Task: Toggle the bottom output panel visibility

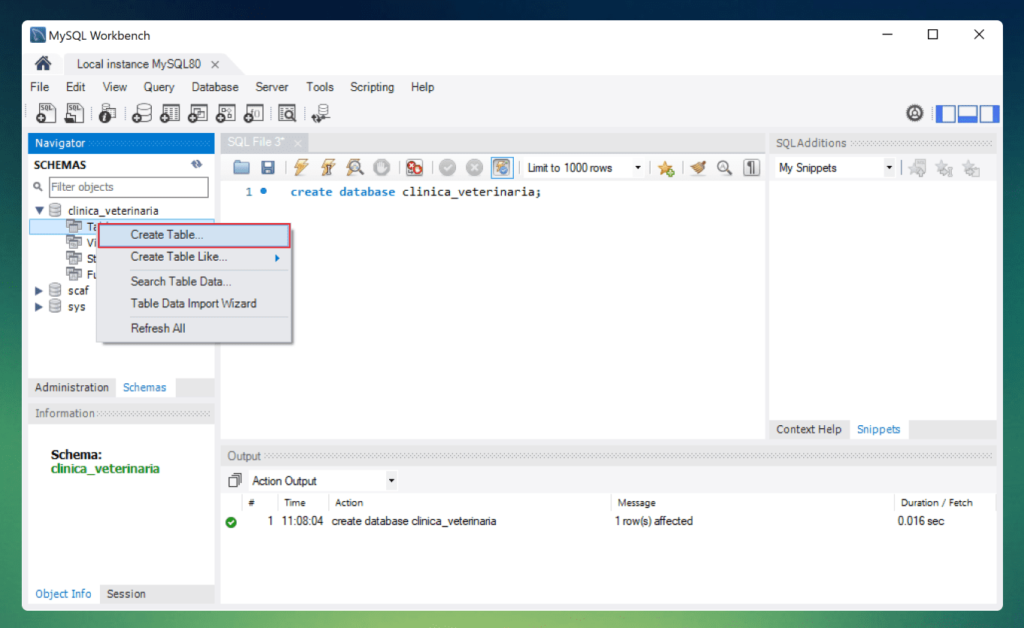Action: [967, 114]
